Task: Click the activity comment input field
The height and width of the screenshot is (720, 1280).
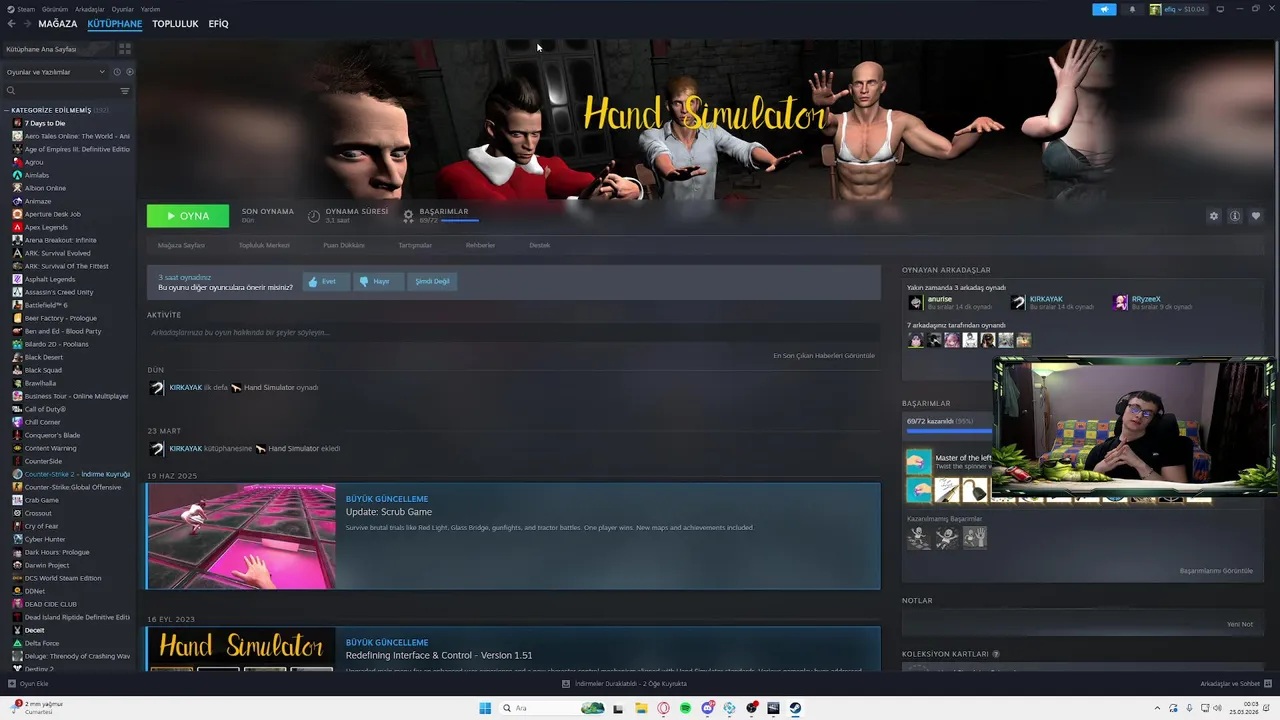Action: [513, 332]
